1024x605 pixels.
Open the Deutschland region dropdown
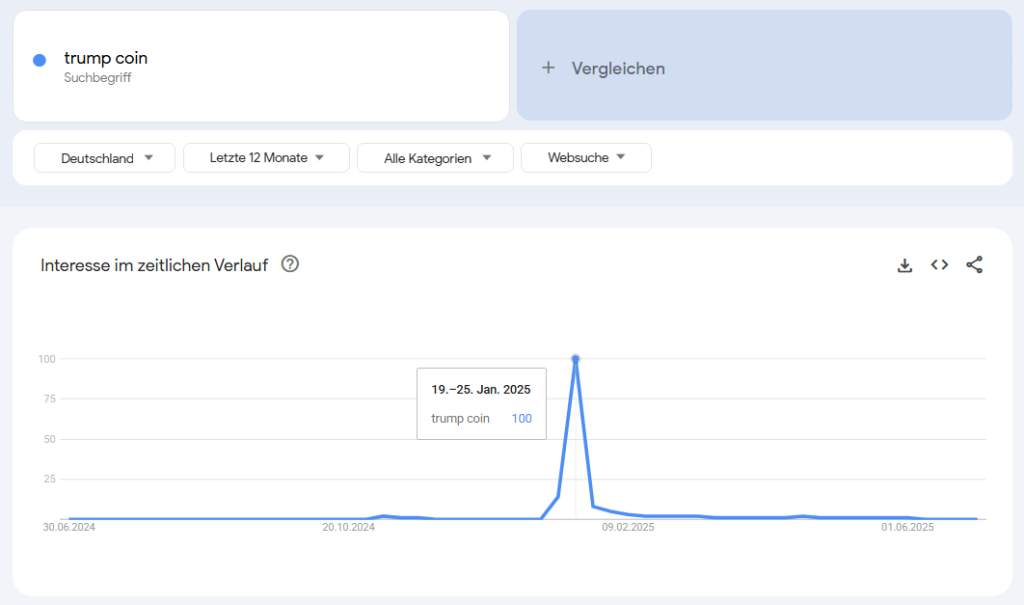click(105, 158)
